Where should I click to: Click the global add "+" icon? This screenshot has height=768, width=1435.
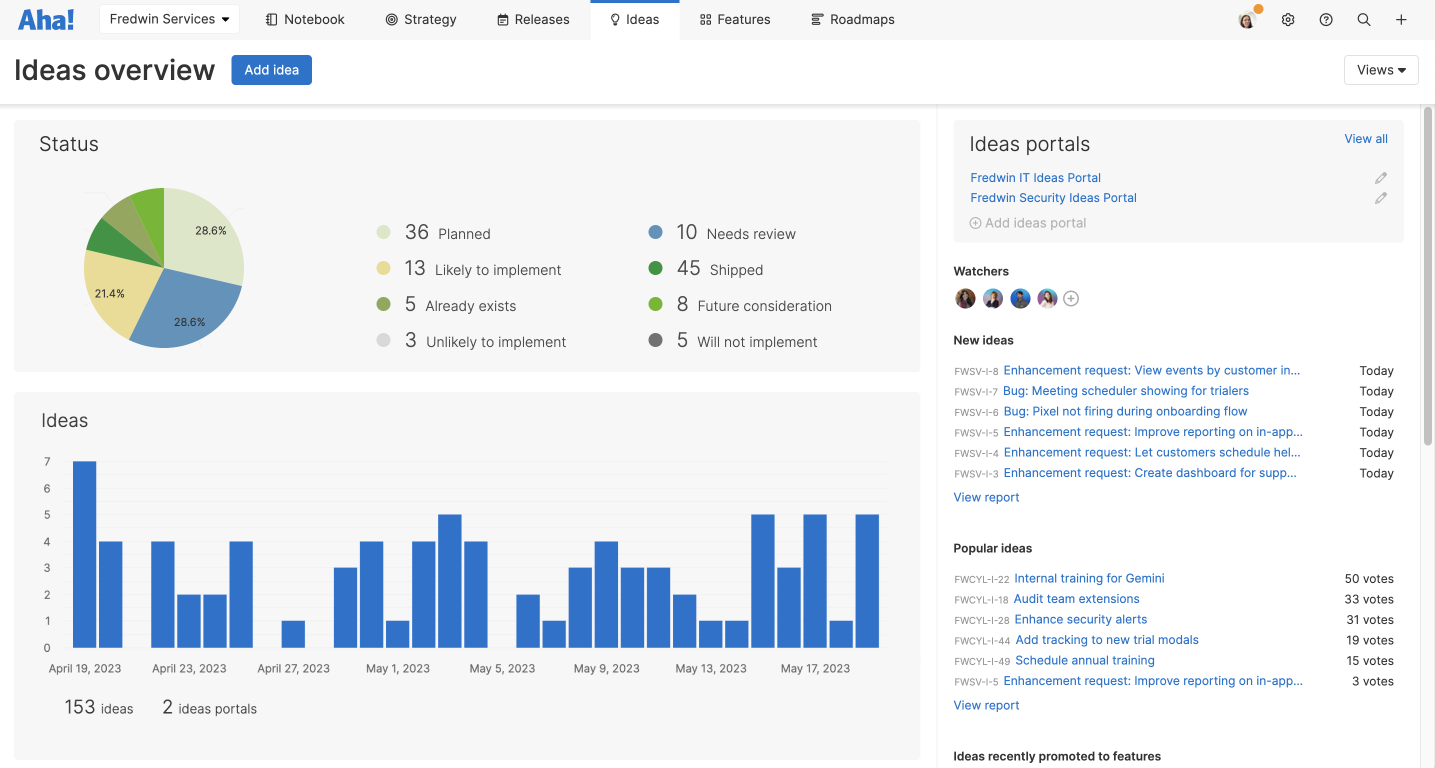(x=1401, y=19)
